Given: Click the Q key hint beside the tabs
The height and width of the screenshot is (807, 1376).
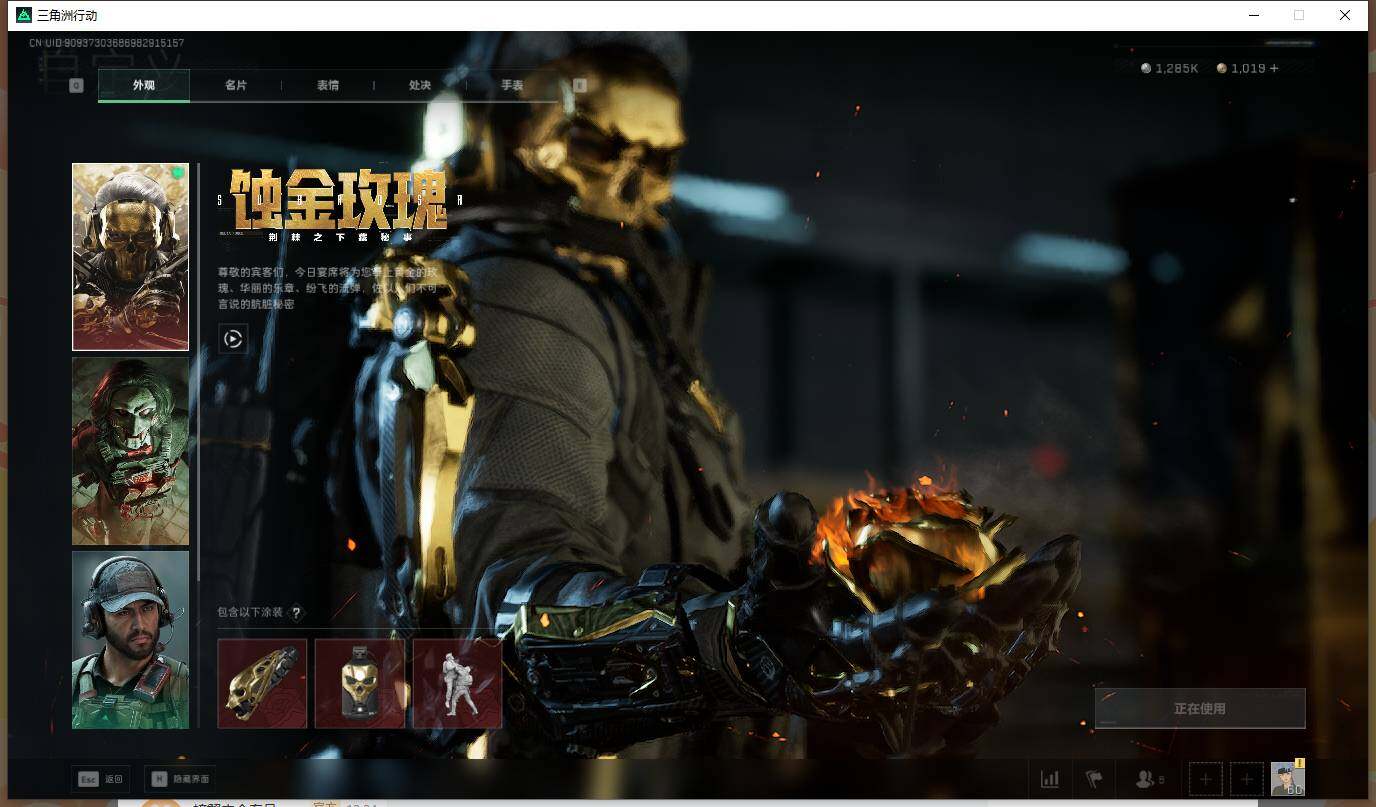Looking at the screenshot, I should pyautogui.click(x=76, y=86).
